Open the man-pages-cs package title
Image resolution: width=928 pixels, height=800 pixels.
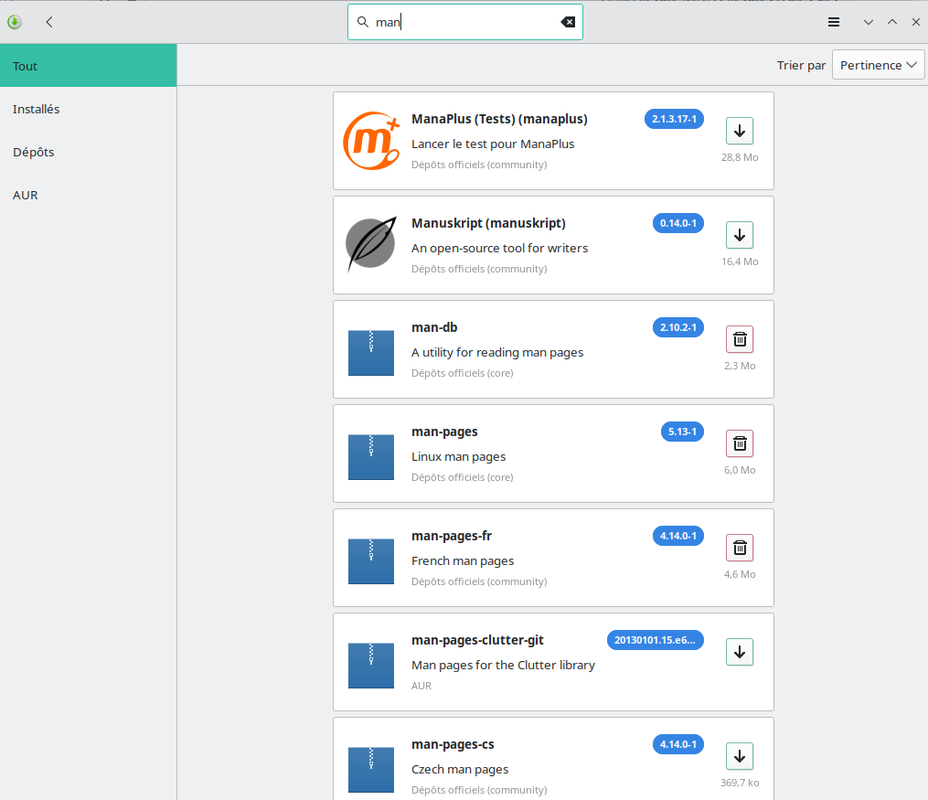coord(453,744)
